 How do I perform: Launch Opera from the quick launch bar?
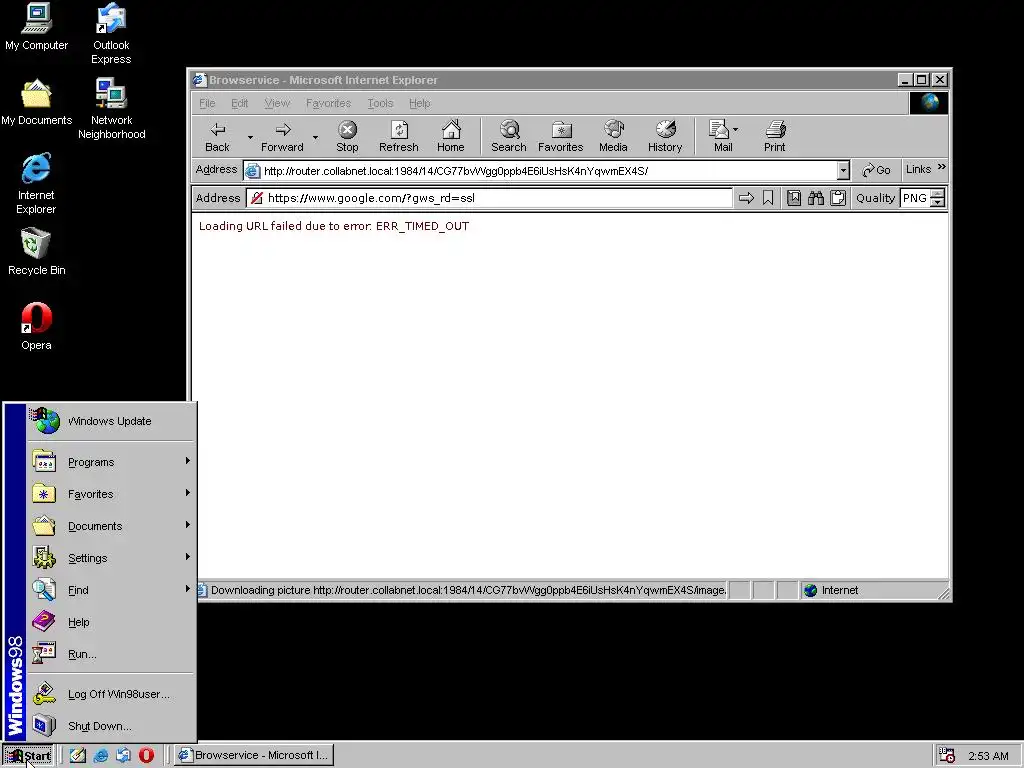tap(146, 755)
